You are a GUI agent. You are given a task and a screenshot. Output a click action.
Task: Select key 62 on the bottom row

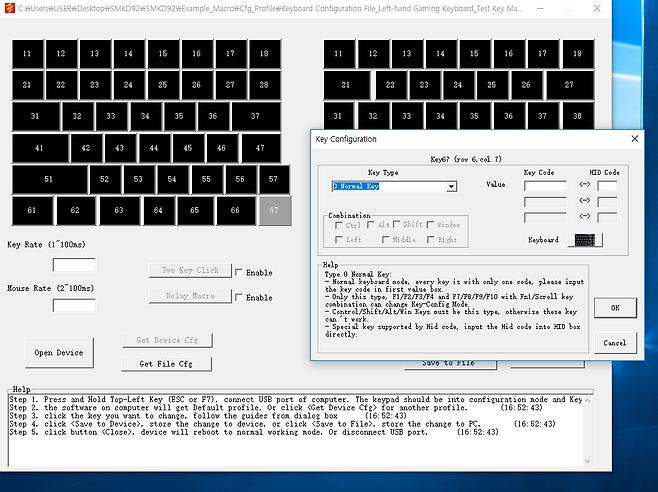click(x=75, y=211)
